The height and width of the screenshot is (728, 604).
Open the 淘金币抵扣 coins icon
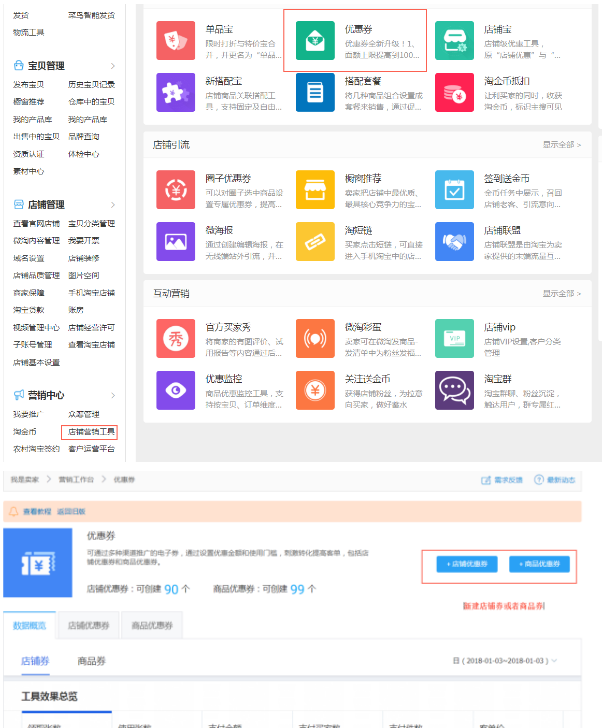455,92
